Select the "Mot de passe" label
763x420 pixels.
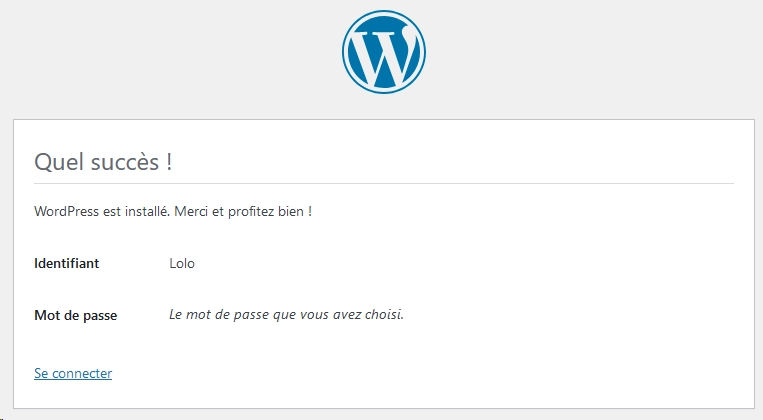point(75,315)
